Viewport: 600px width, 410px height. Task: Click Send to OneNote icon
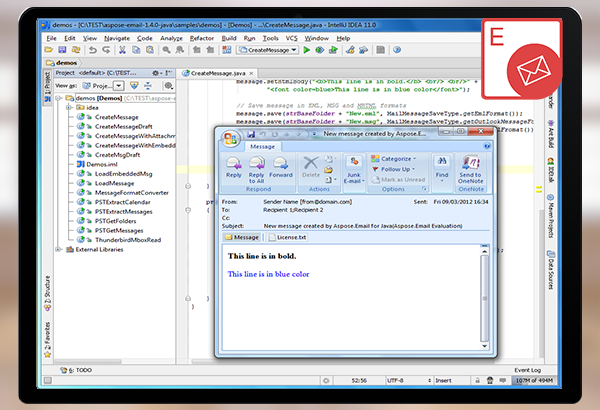click(471, 170)
